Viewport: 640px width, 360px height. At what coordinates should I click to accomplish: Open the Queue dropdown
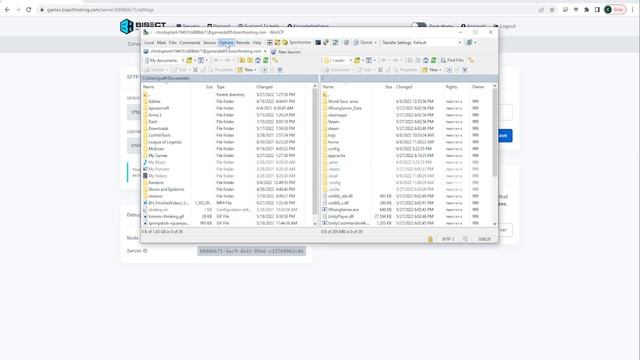pos(365,42)
